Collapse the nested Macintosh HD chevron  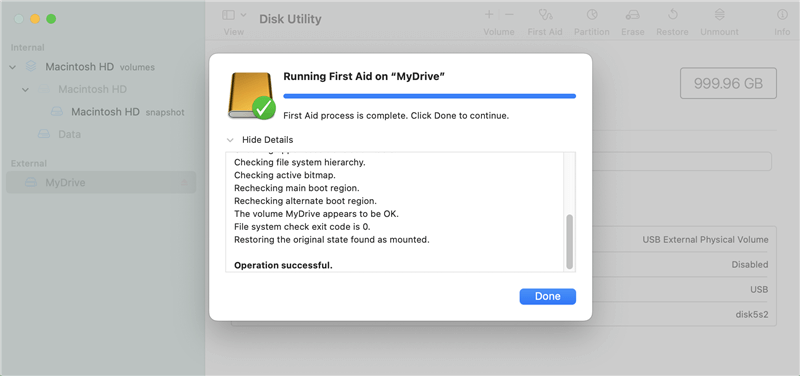click(x=26, y=90)
